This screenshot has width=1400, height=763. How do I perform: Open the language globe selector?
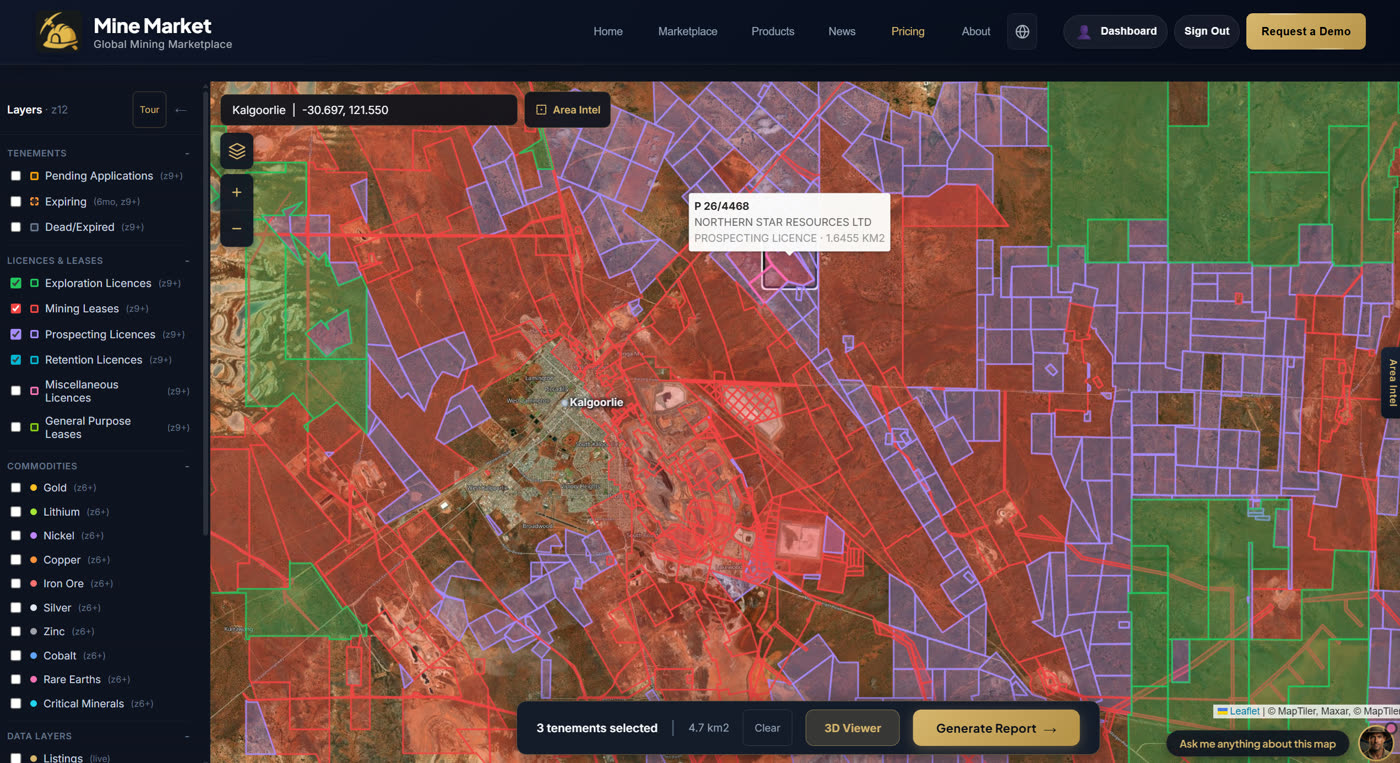coord(1022,31)
